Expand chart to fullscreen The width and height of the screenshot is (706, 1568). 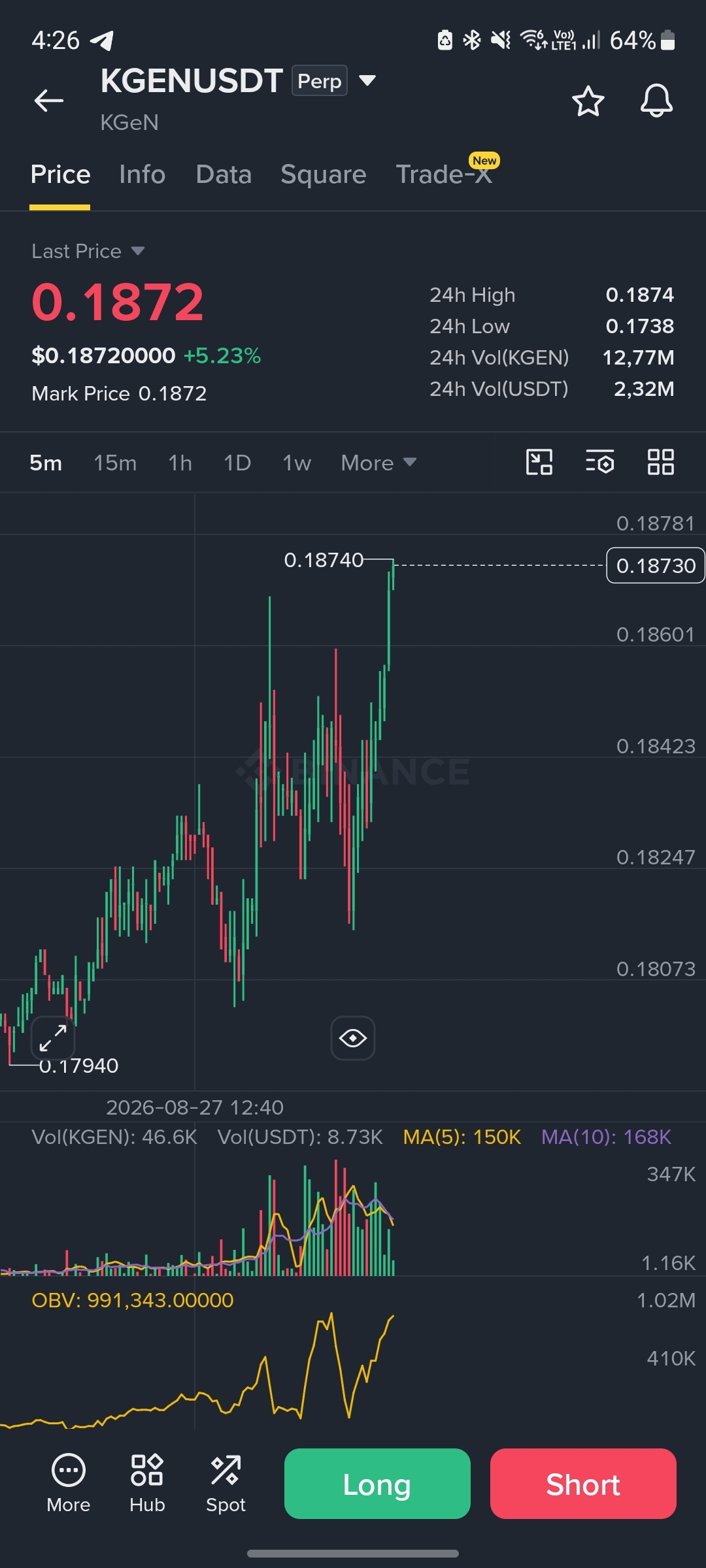click(53, 1038)
